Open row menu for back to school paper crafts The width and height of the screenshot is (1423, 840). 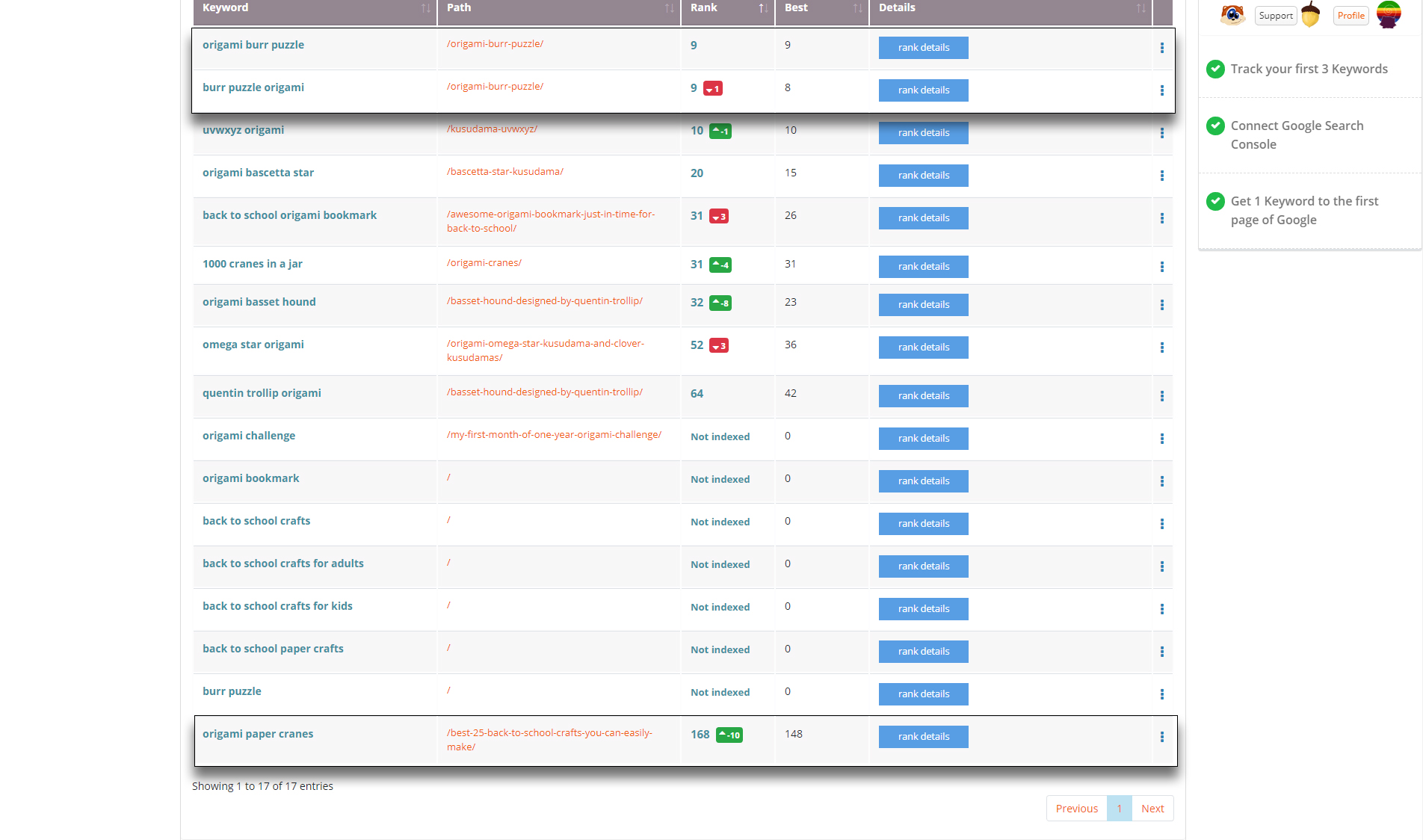pyautogui.click(x=1161, y=652)
